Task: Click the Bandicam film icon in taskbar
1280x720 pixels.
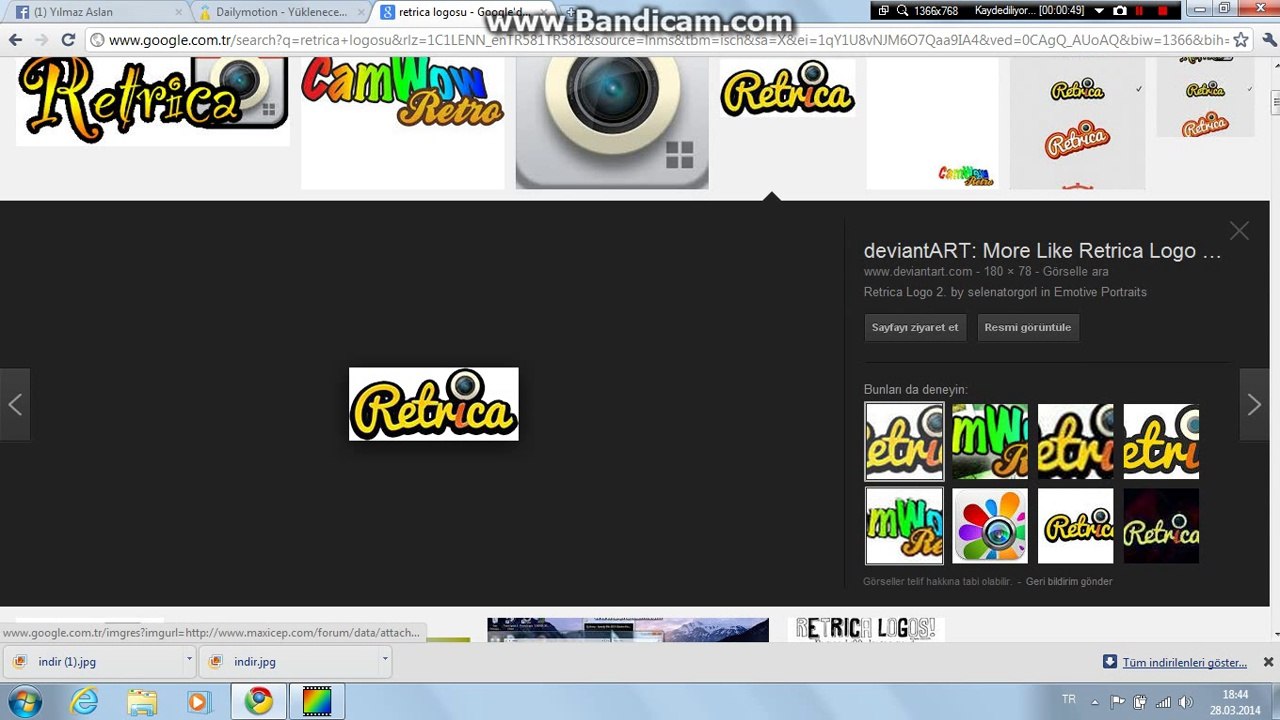Action: click(317, 701)
